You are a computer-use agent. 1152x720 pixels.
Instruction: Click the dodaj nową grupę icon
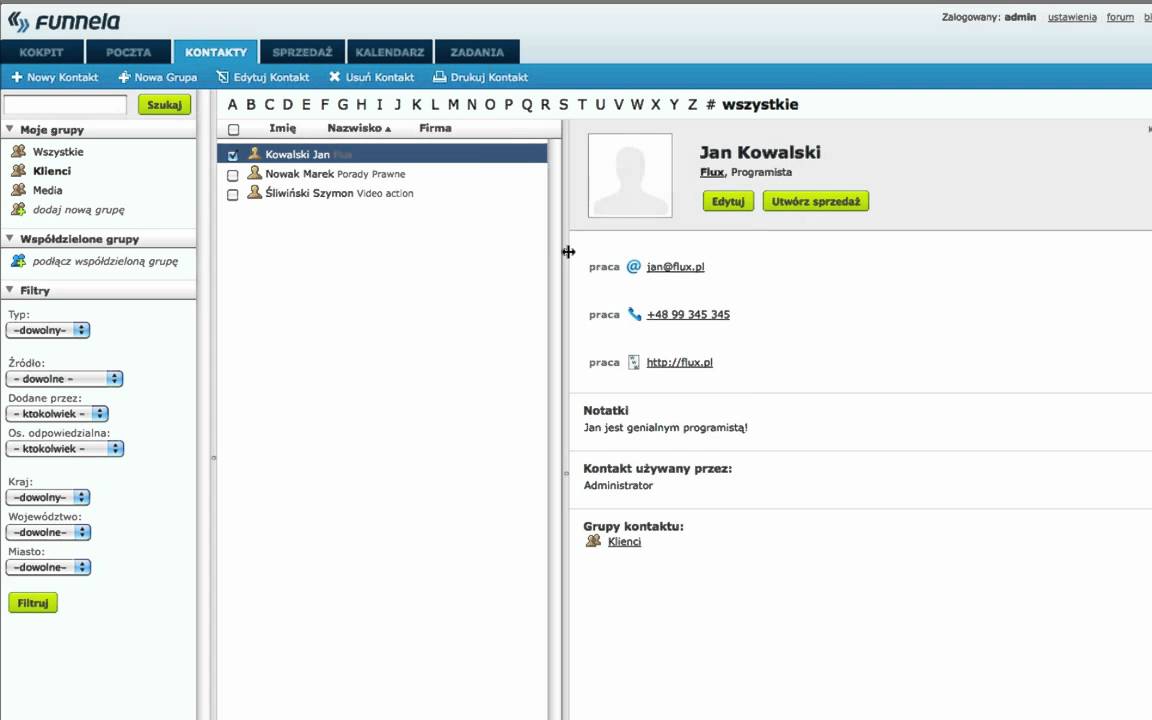tap(18, 209)
